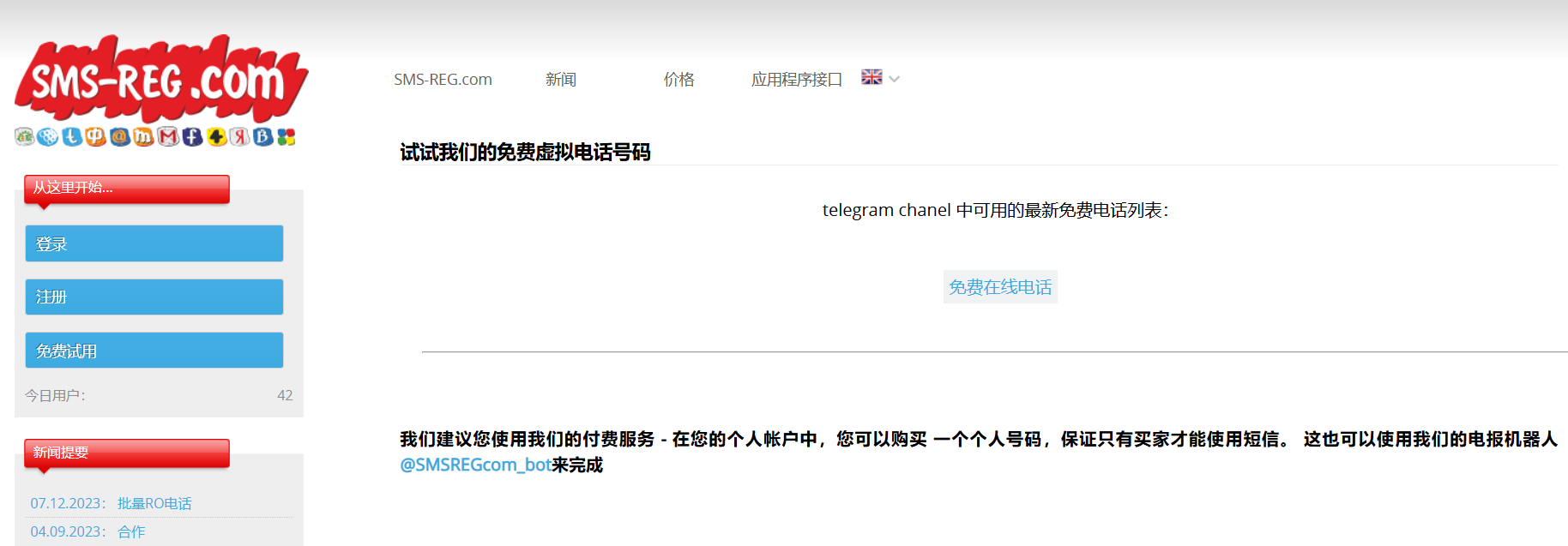
Task: Click the 04.09.2023 news date
Action: (68, 531)
